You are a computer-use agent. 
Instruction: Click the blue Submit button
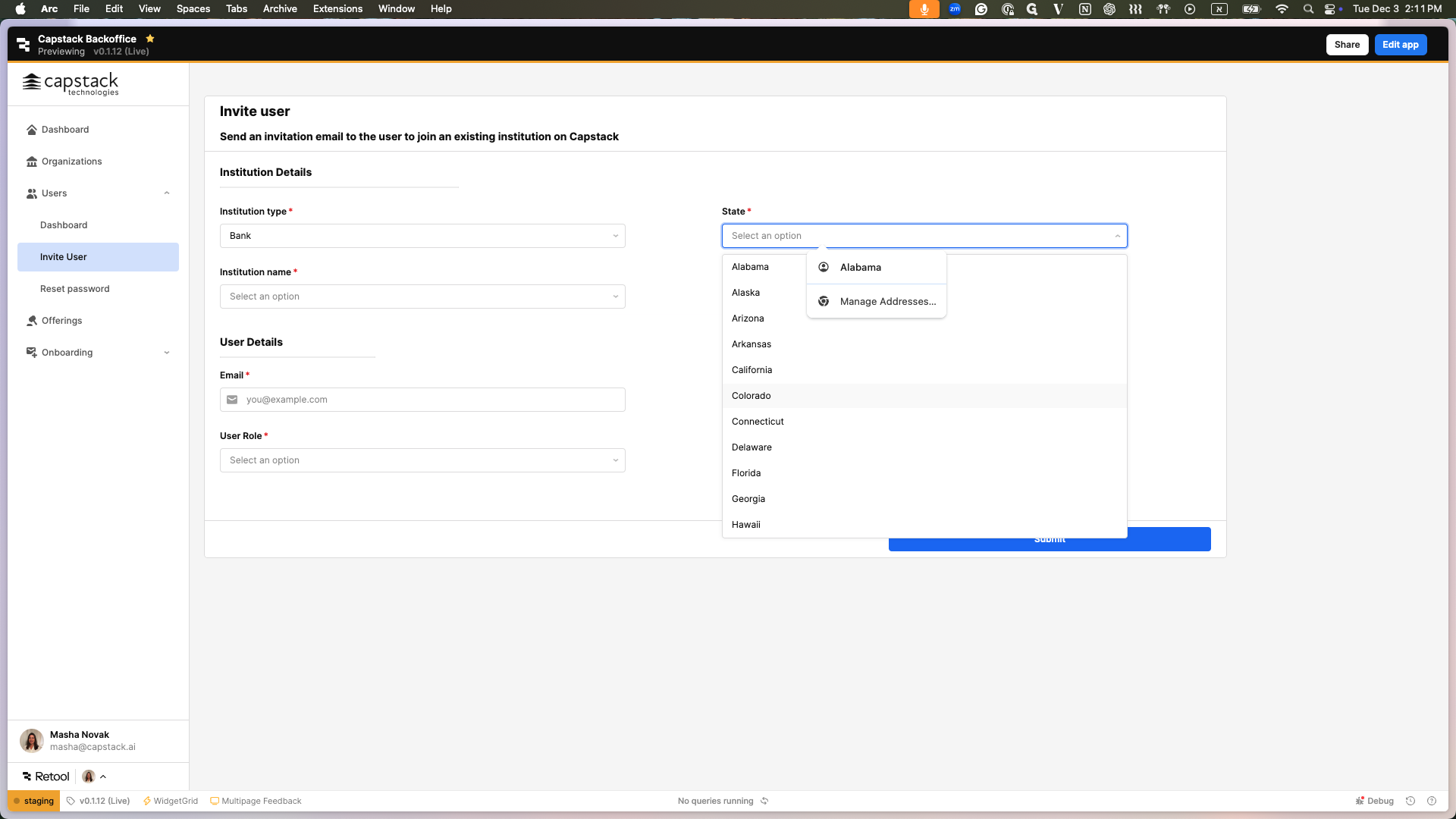1050,539
